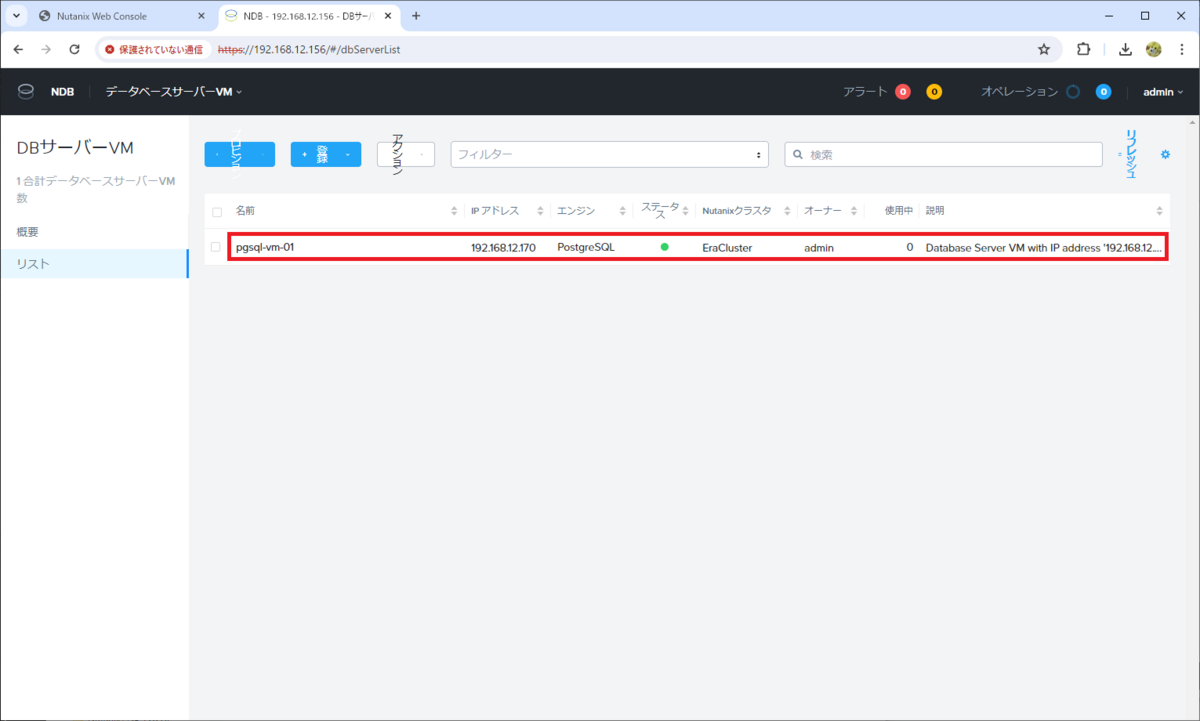Click the NDB database logo icon
Viewport: 1200px width, 721px height.
click(x=25, y=90)
